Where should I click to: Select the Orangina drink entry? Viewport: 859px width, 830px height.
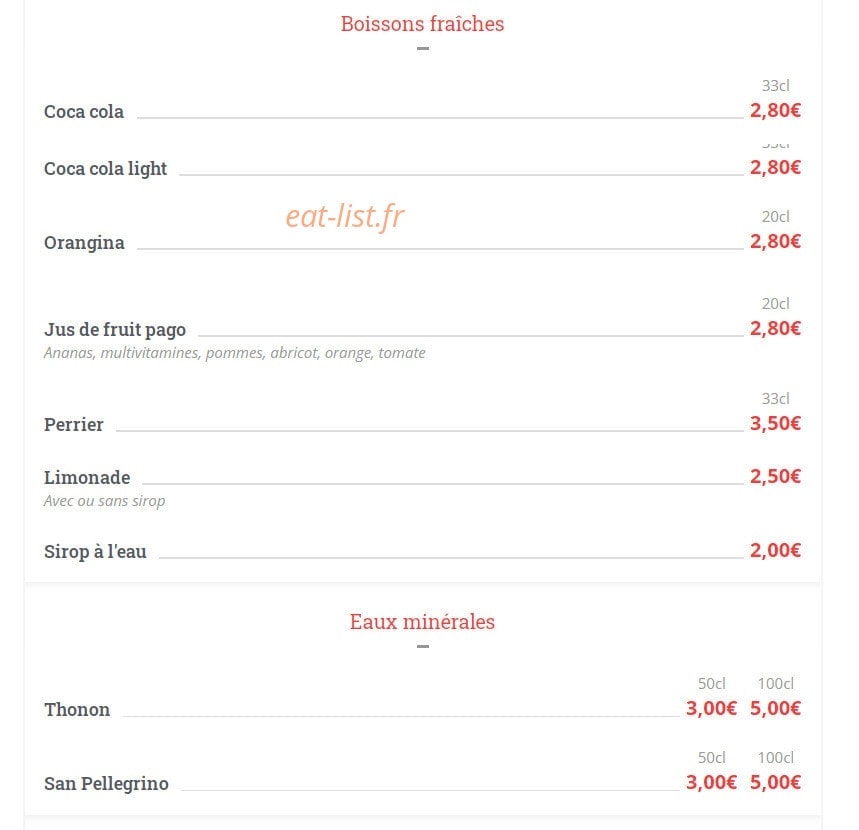(84, 243)
